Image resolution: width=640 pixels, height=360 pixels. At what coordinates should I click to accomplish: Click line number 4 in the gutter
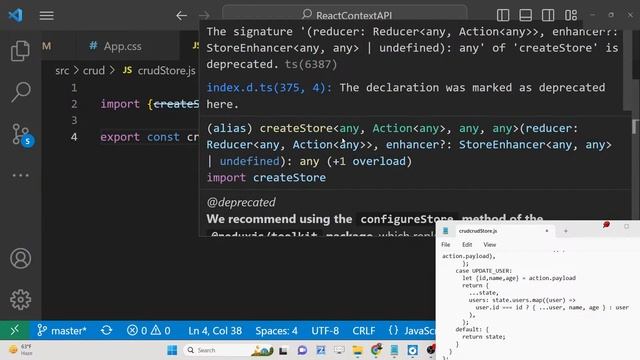(x=74, y=137)
